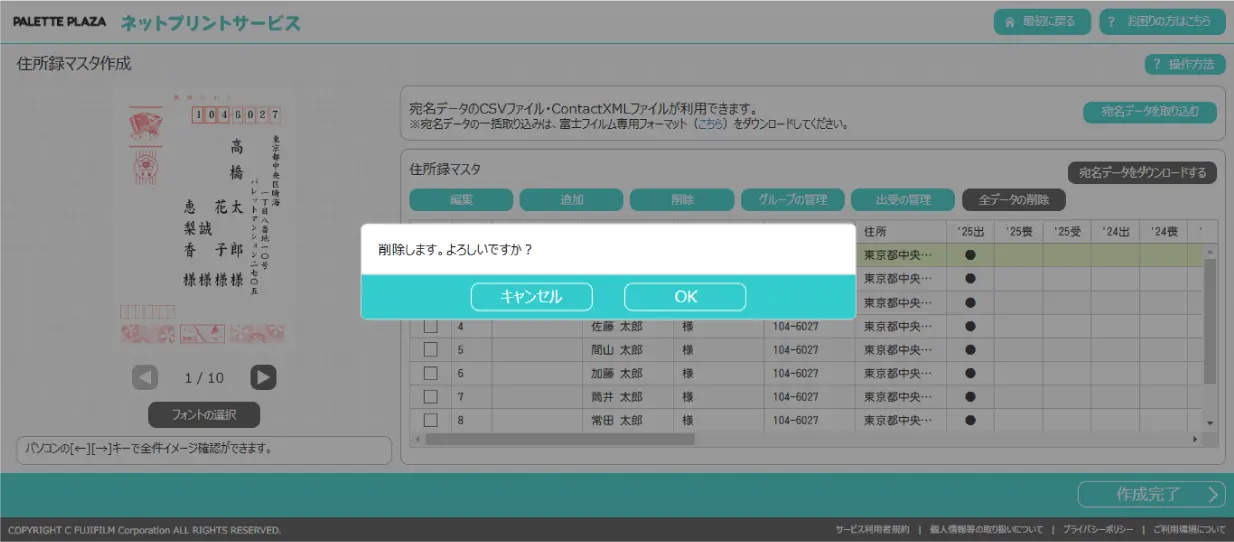Viewport: 1234px width, 542px height.
Task: Open the フォントの選択 font selector
Action: point(204,414)
